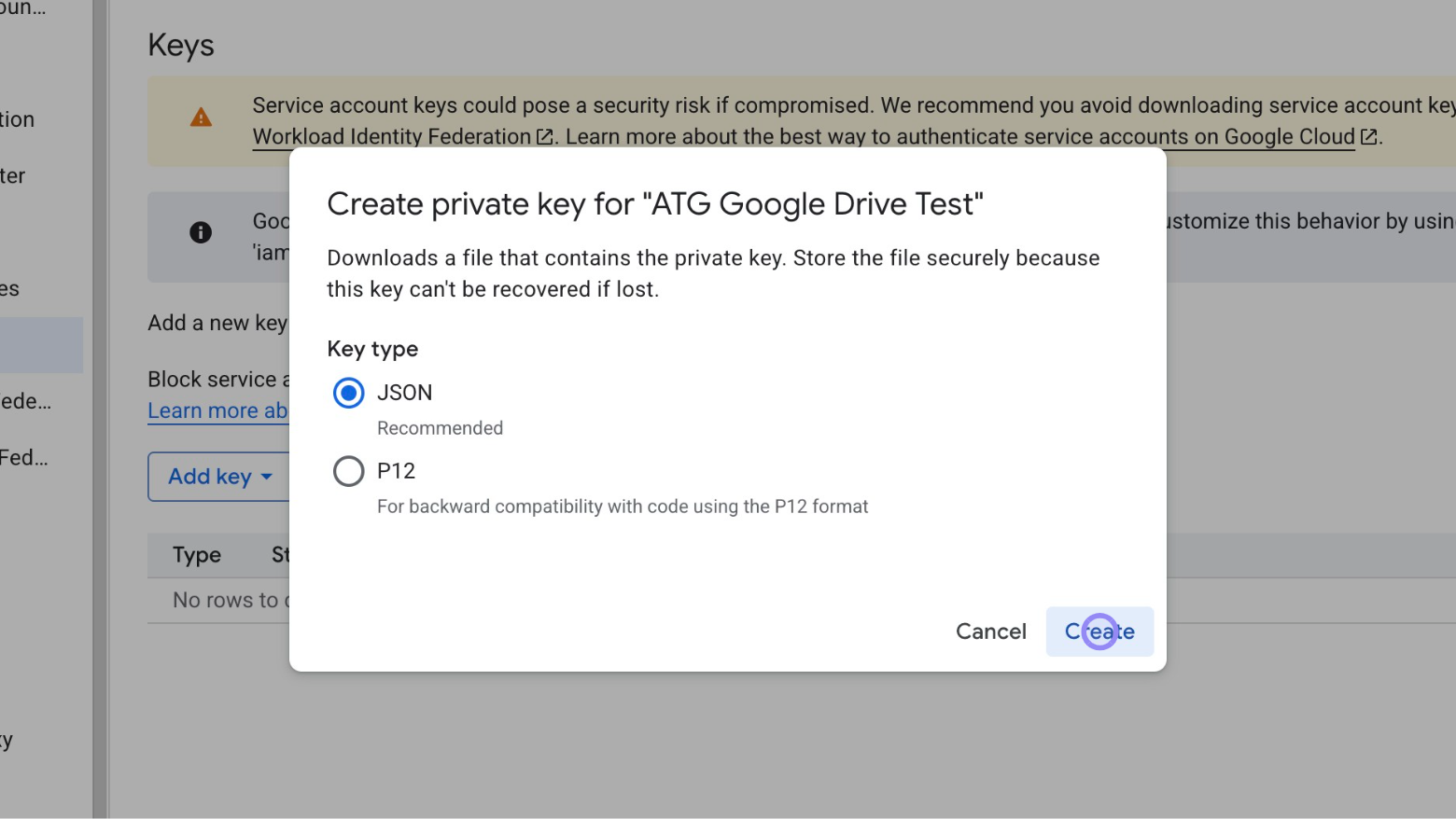
Task: Click external link icon after Workload Identity Federation
Action: (x=544, y=136)
